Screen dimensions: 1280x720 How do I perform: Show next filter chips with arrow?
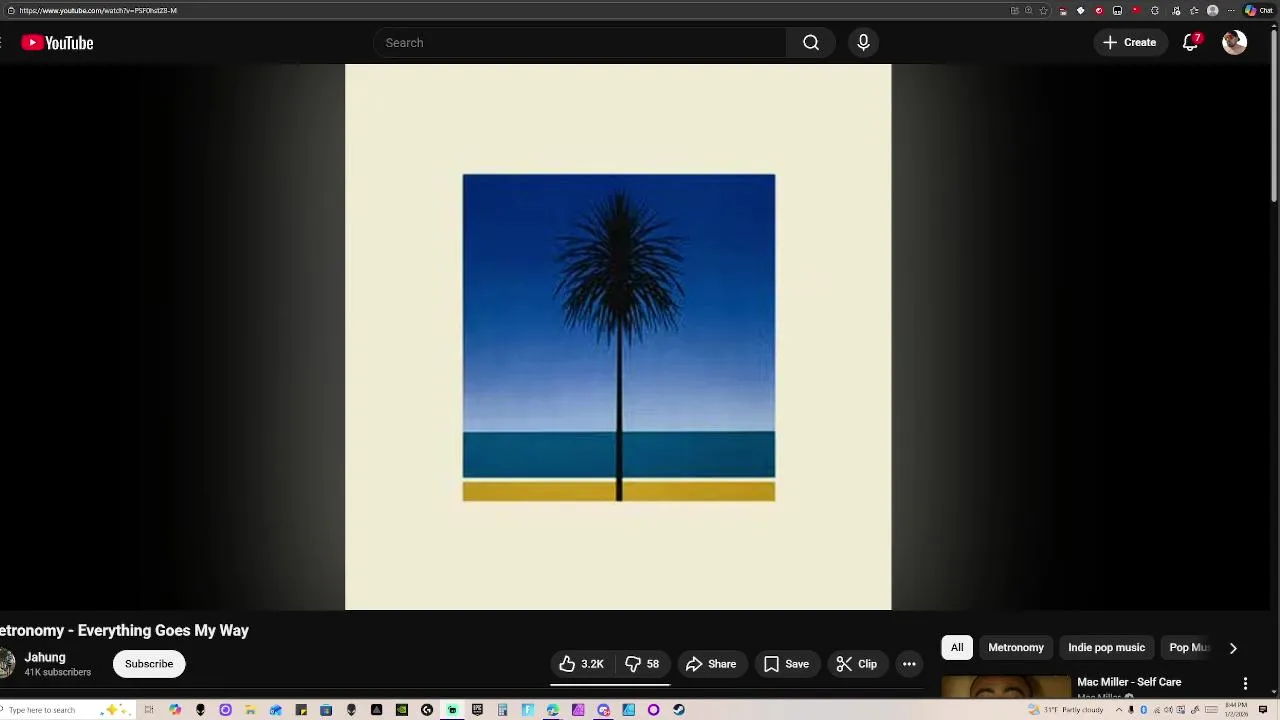click(x=1233, y=648)
